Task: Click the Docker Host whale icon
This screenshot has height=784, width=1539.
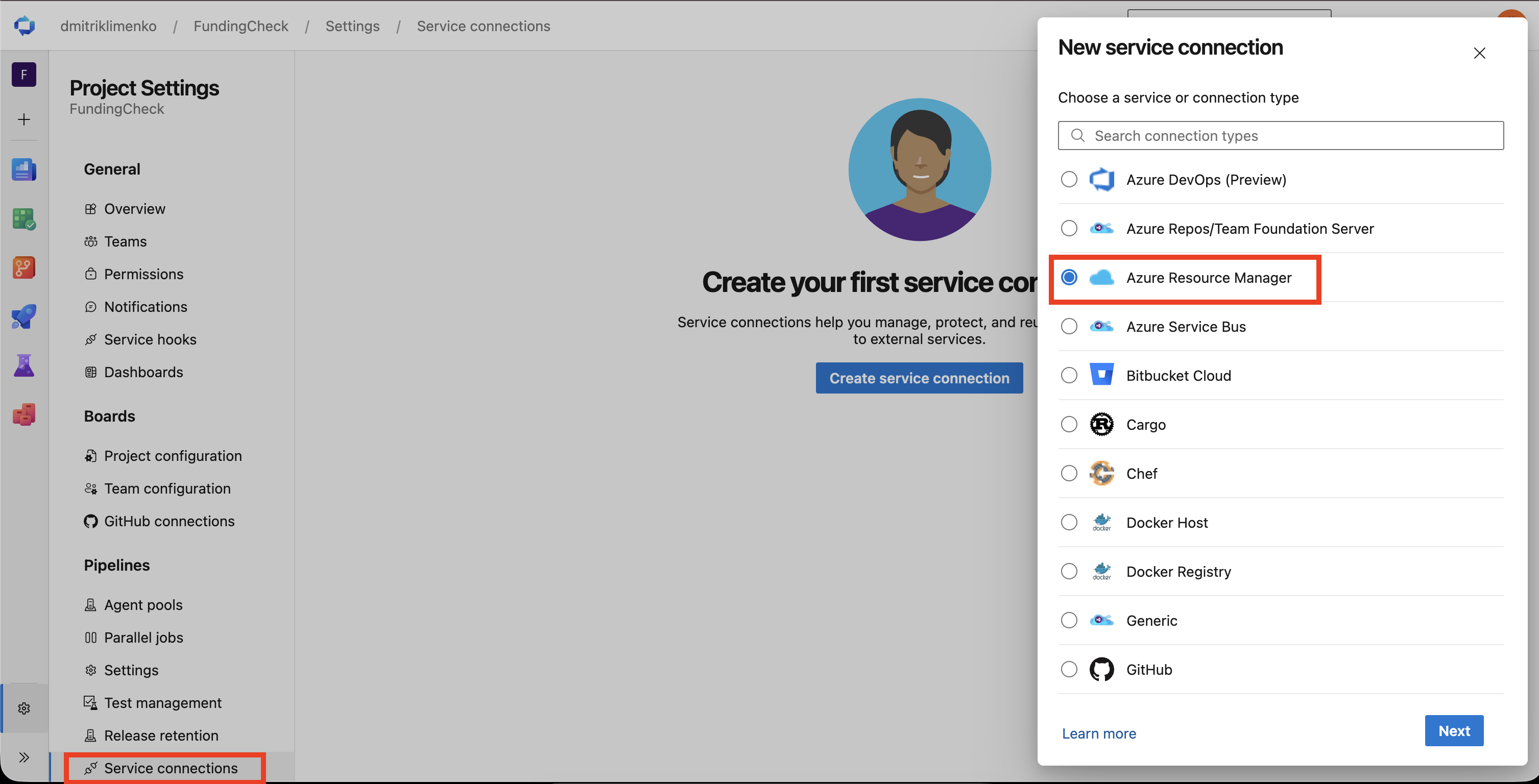Action: coord(1102,522)
